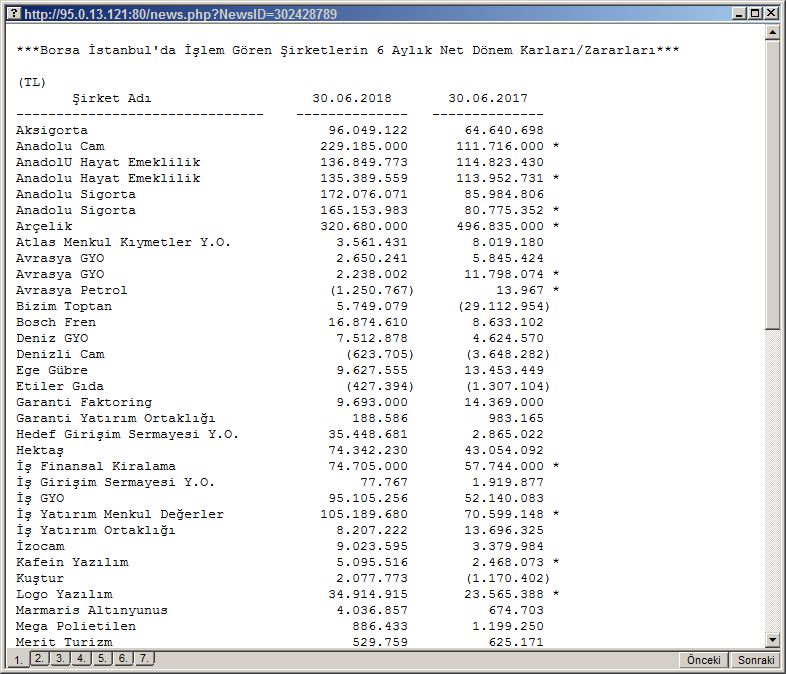This screenshot has width=786, height=674.
Task: Click İş GYO 2018 value 95.105.256
Action: pyautogui.click(x=368, y=499)
